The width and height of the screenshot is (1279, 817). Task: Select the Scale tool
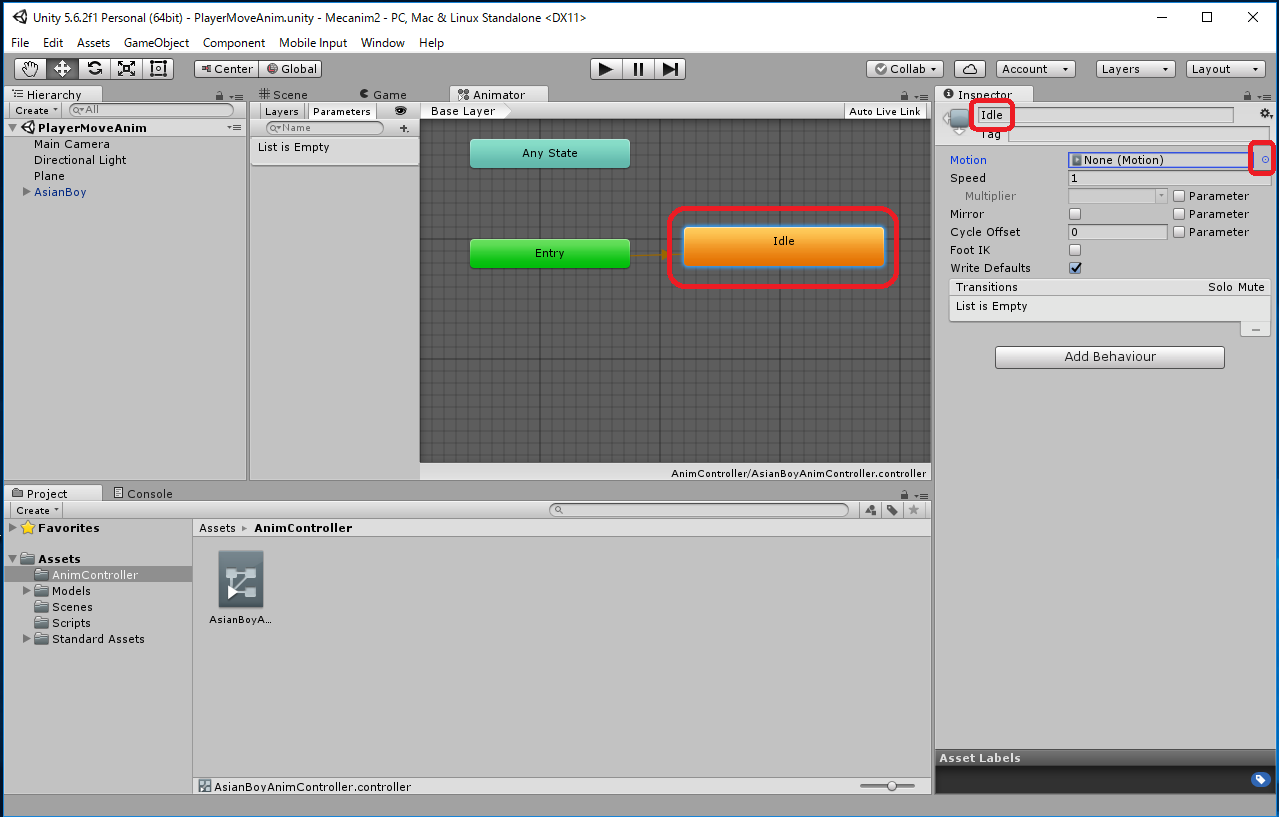click(x=126, y=69)
